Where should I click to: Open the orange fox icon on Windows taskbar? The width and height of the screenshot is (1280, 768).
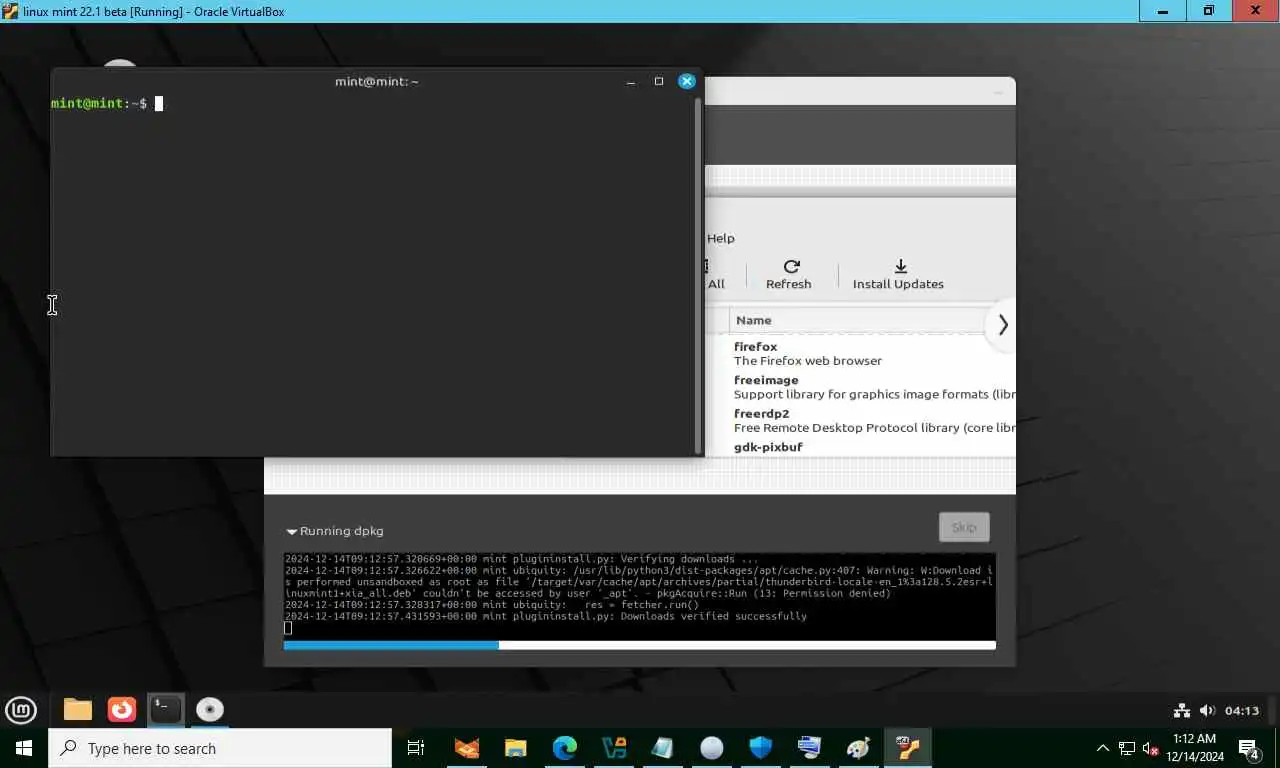(x=467, y=748)
